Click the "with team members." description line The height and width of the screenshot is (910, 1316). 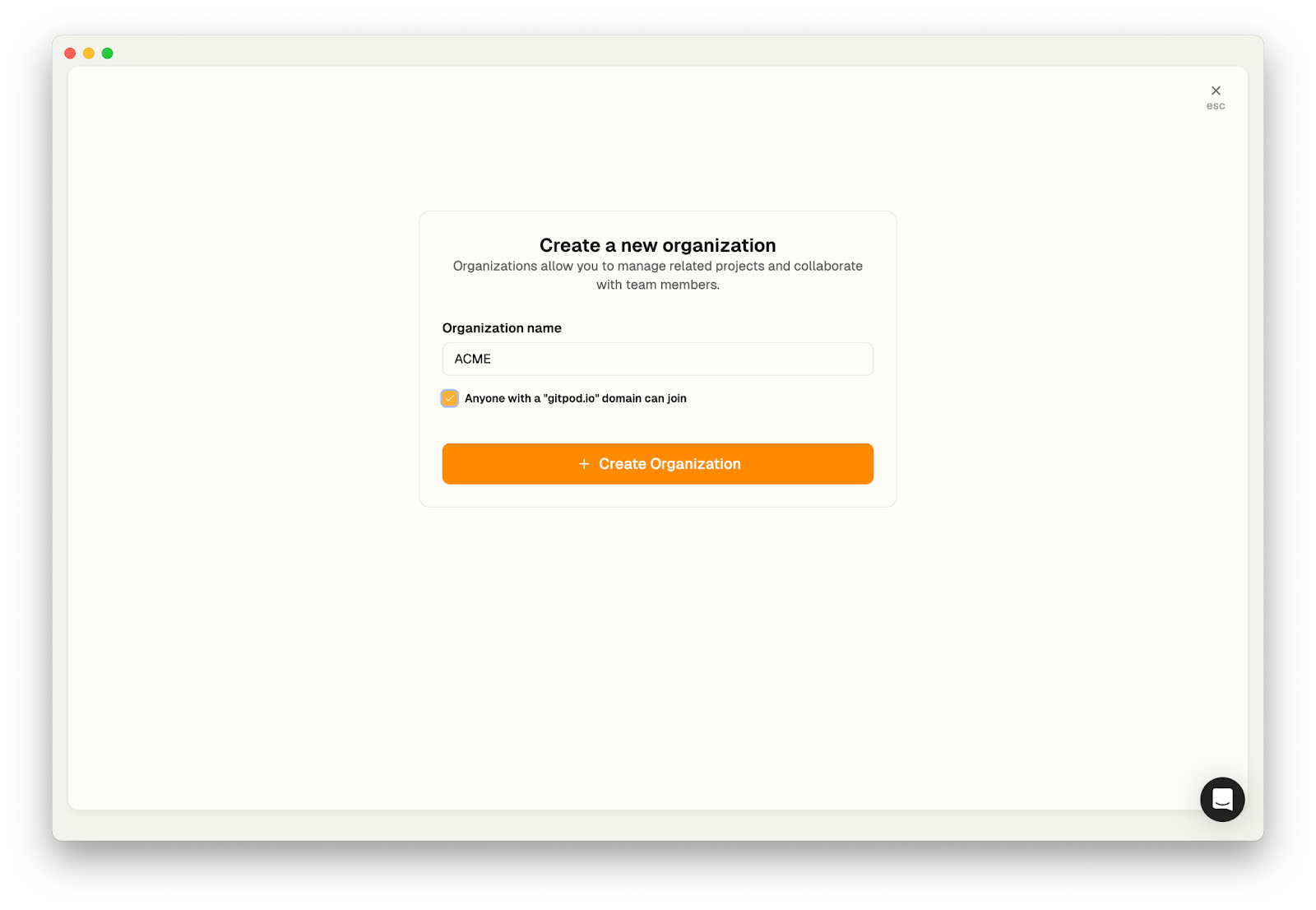point(658,285)
